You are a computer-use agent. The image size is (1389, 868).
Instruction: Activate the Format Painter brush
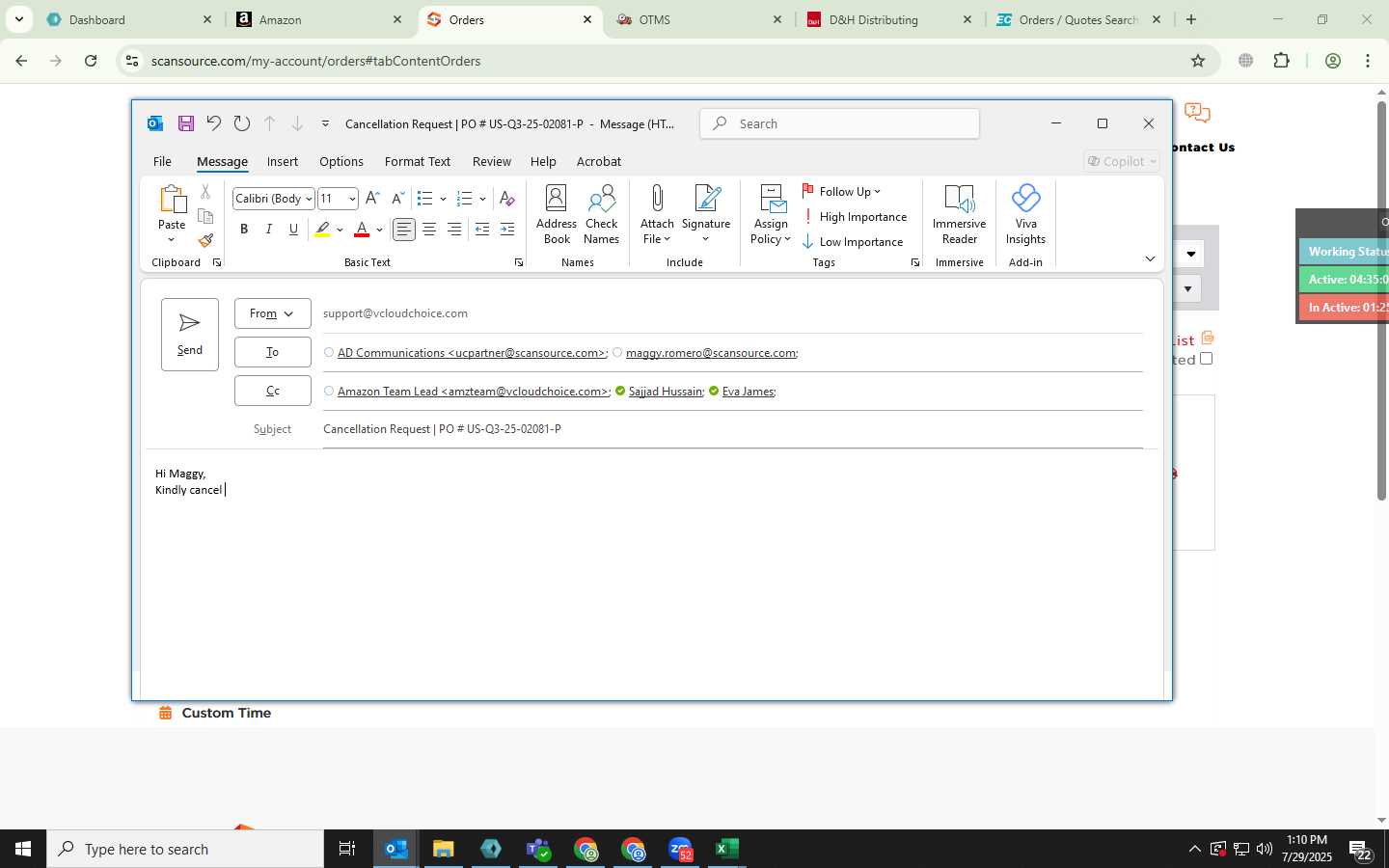click(x=205, y=240)
